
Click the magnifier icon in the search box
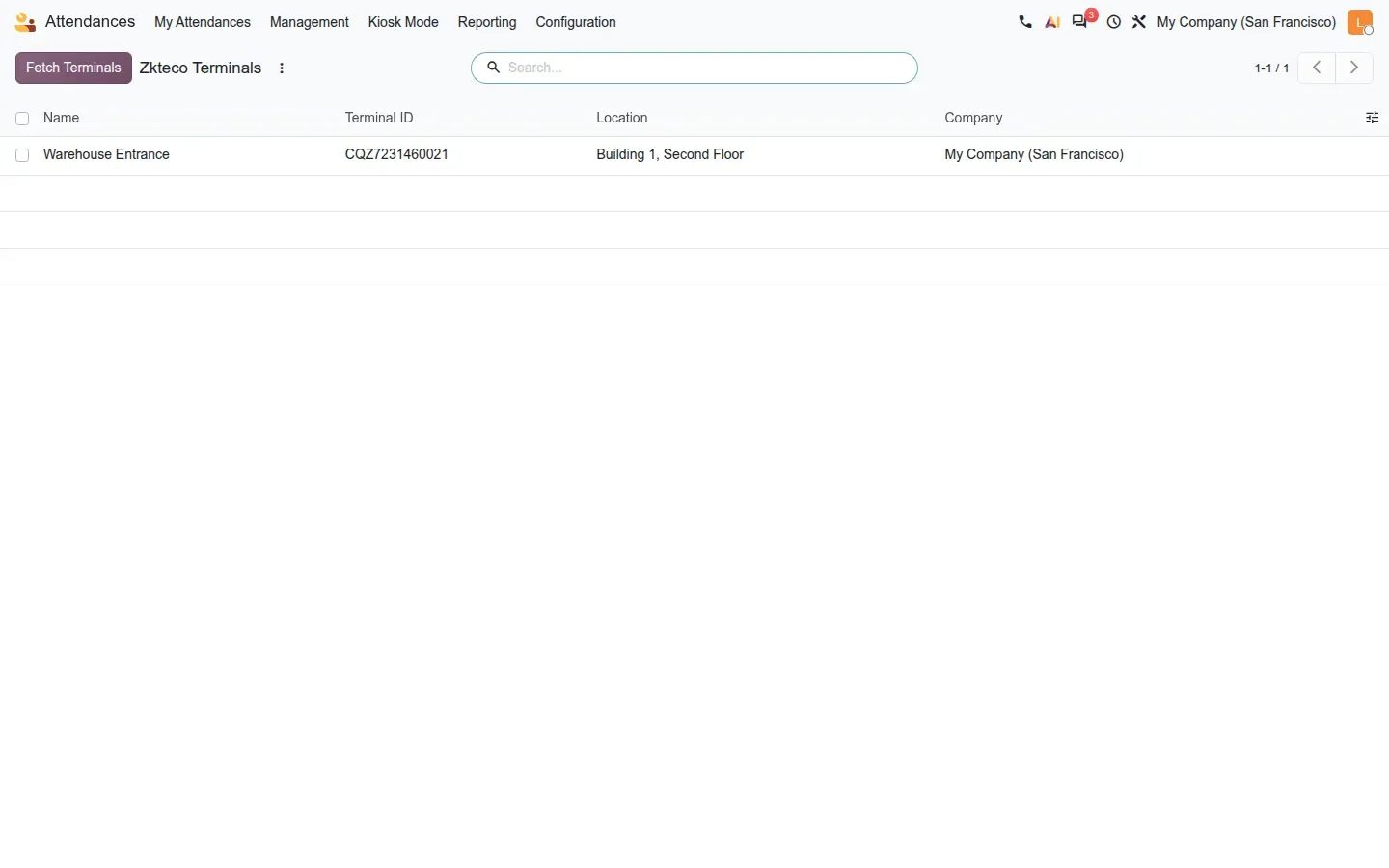coord(493,68)
